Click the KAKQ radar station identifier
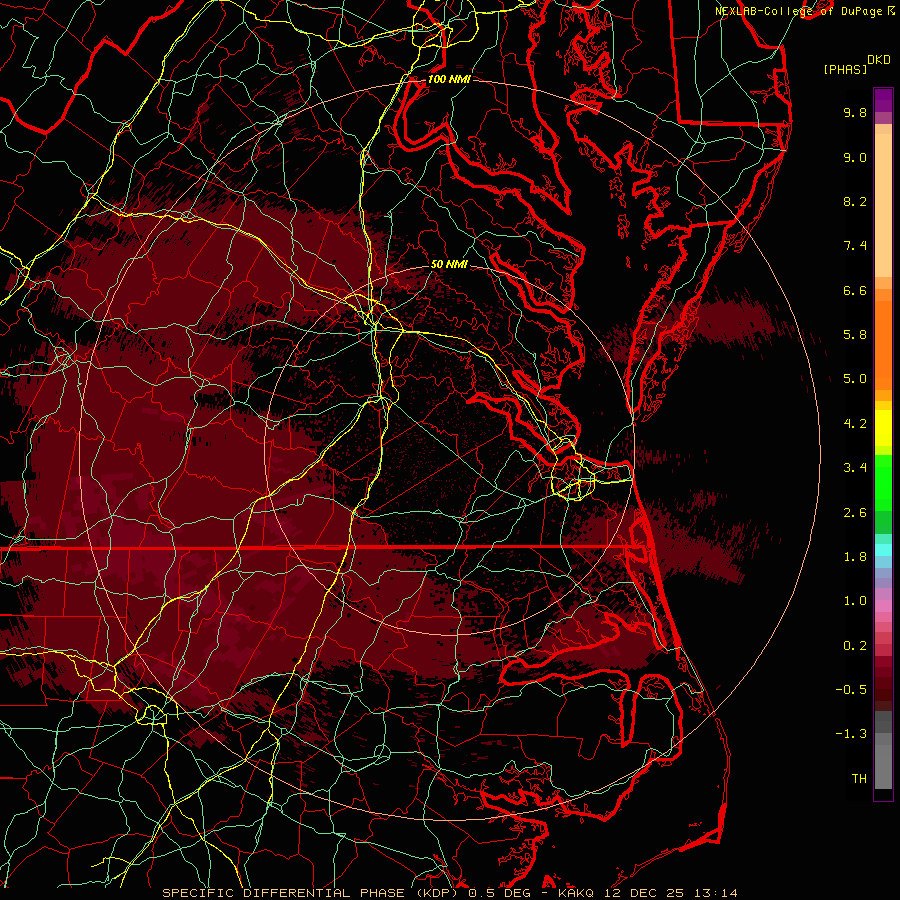 [x=576, y=893]
